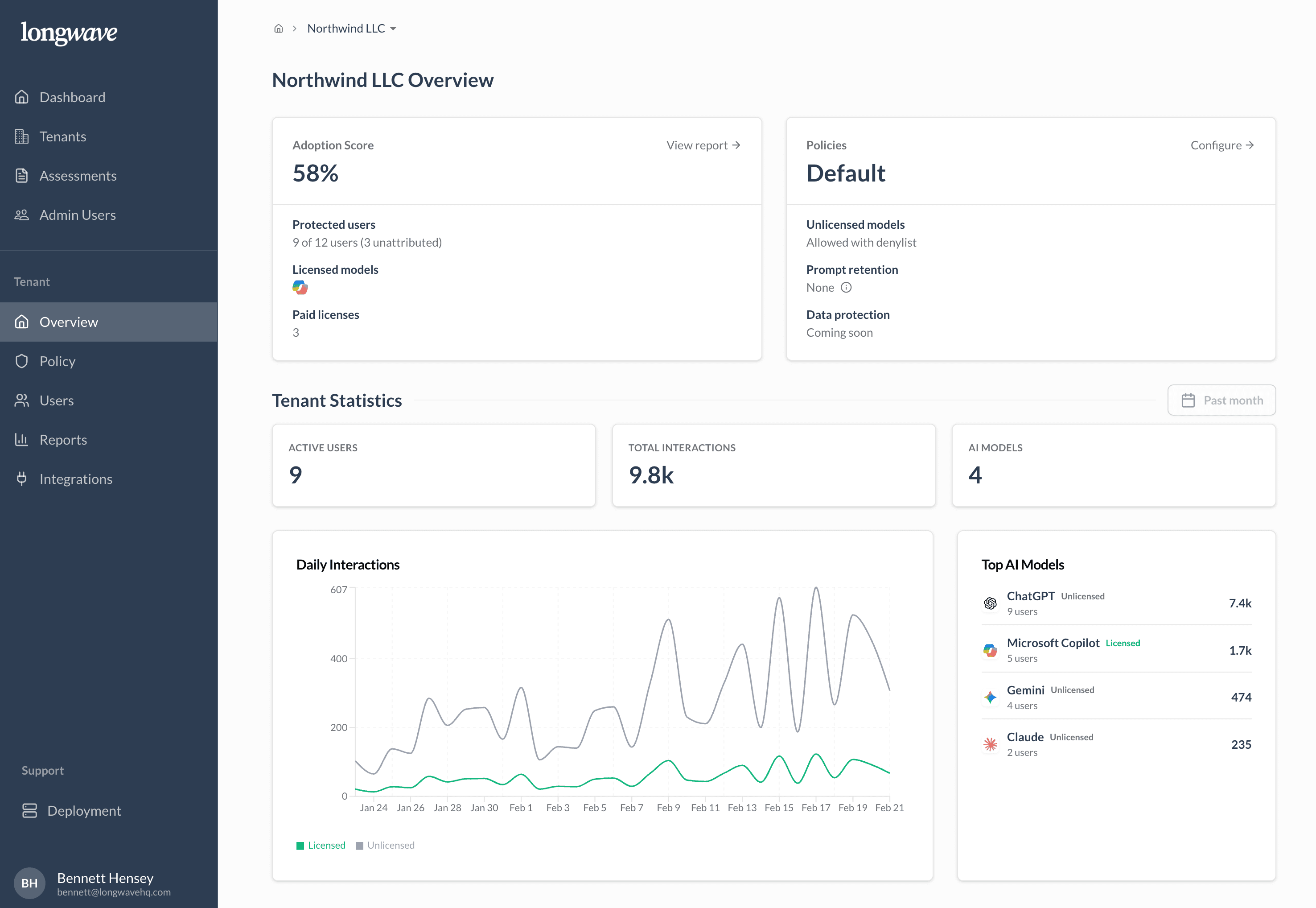Image resolution: width=1316 pixels, height=908 pixels.
Task: Toggle the Unlicensed series in the chart legend
Action: [385, 845]
